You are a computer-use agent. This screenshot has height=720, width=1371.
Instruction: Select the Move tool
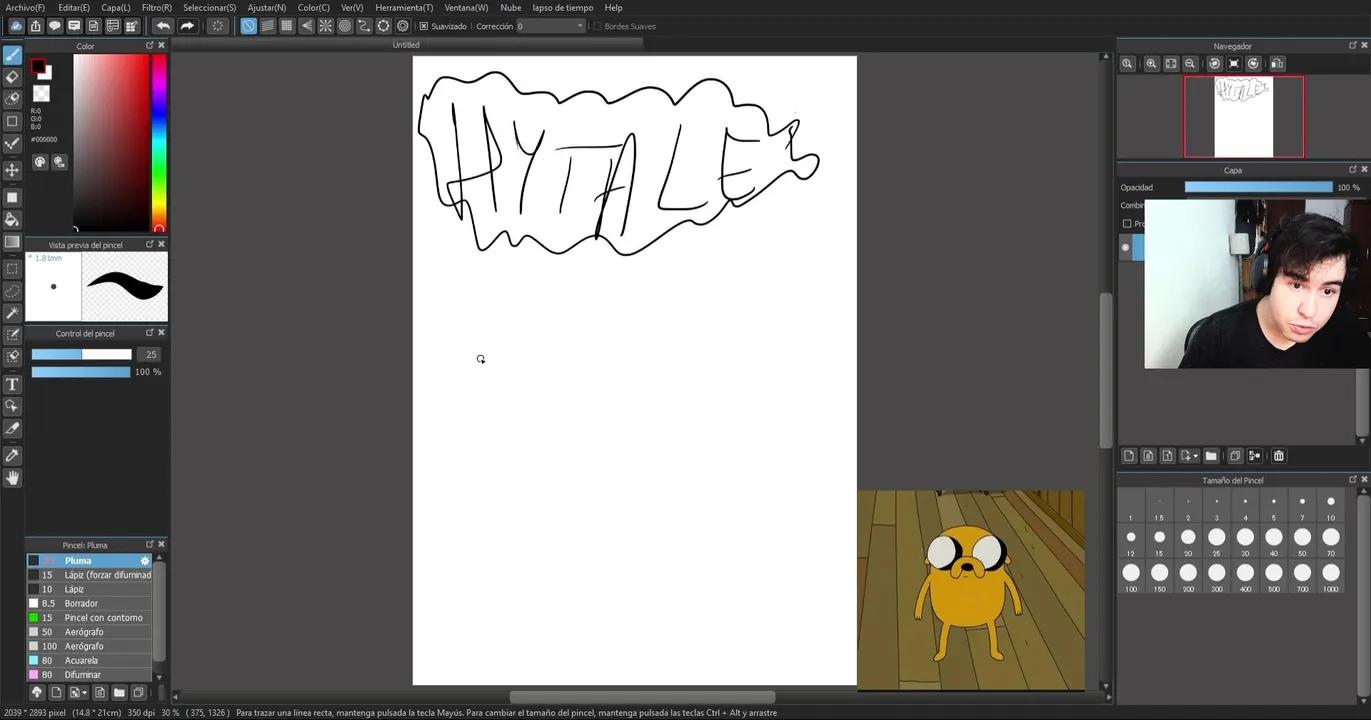click(x=12, y=170)
